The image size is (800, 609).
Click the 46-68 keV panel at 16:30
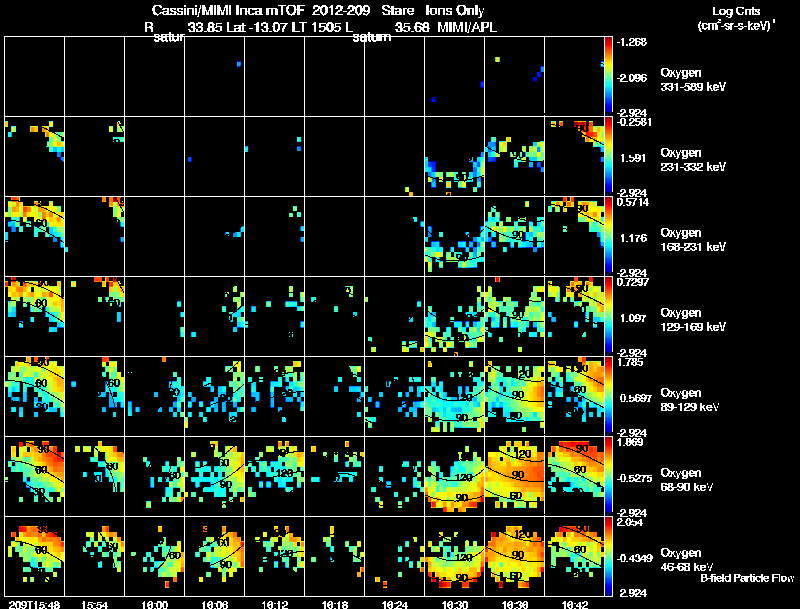click(x=454, y=556)
